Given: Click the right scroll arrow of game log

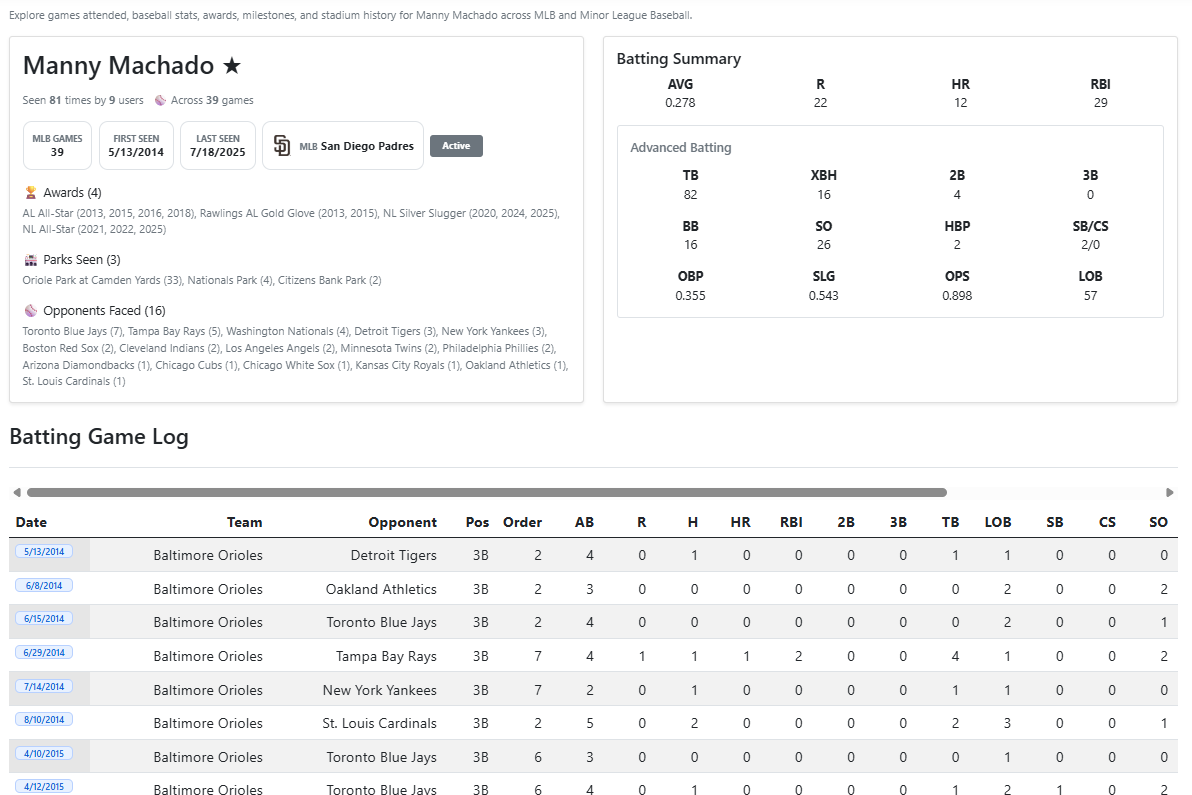Looking at the screenshot, I should coord(1170,493).
